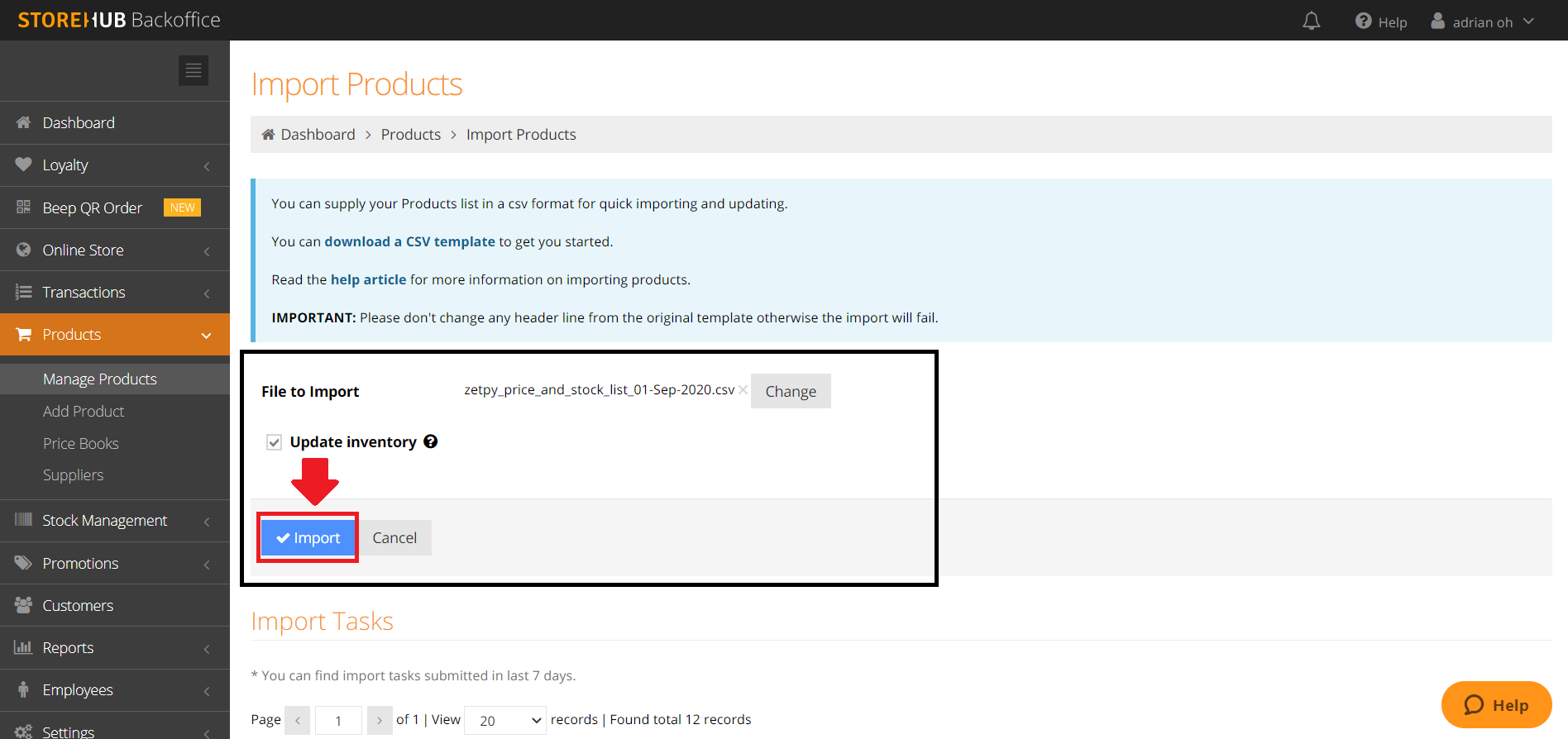Click the Products cart icon
Screen dimensions: 1568x739
pos(23,334)
